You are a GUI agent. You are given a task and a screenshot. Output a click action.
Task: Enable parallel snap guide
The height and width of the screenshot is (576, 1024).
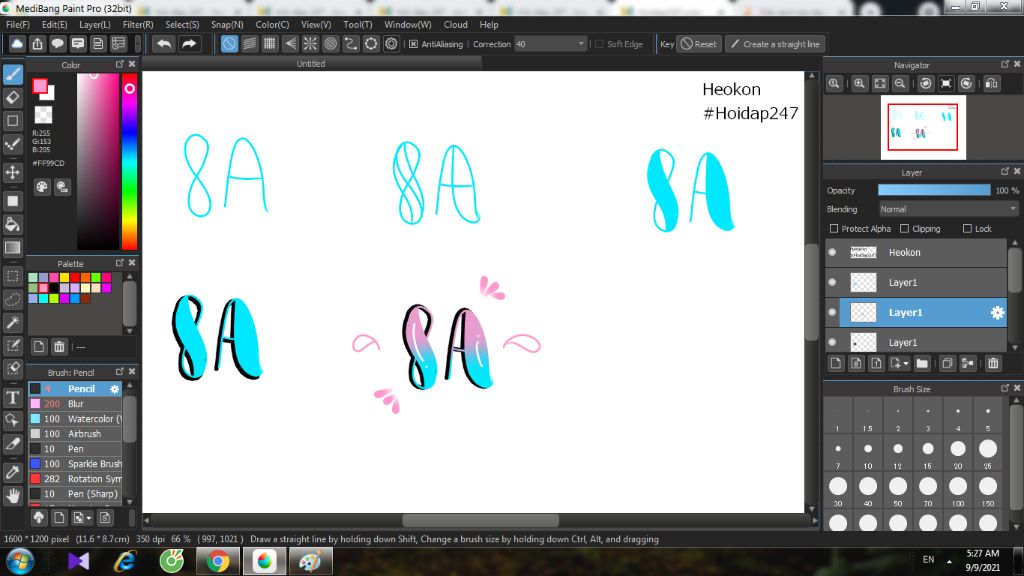(x=249, y=44)
